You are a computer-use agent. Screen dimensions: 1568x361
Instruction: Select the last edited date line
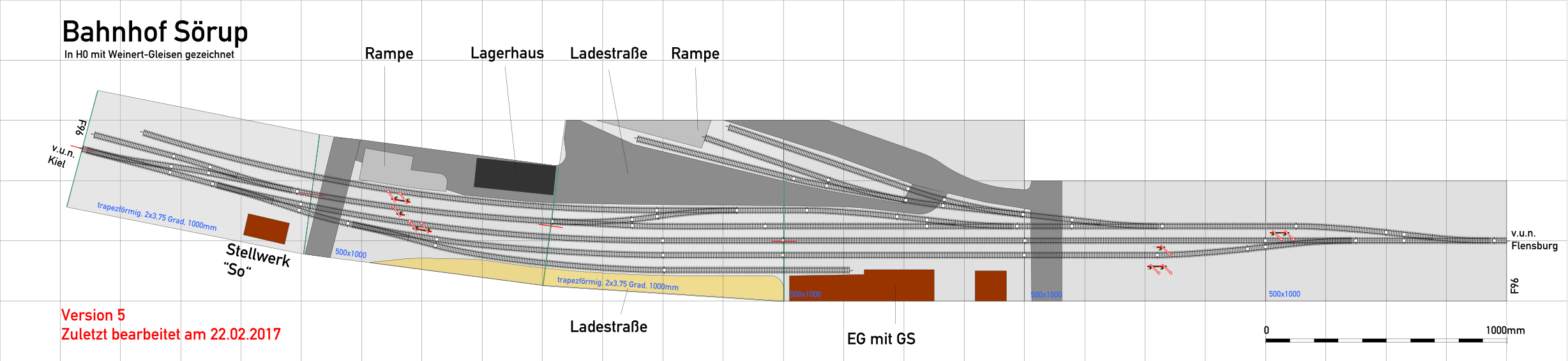tap(171, 334)
